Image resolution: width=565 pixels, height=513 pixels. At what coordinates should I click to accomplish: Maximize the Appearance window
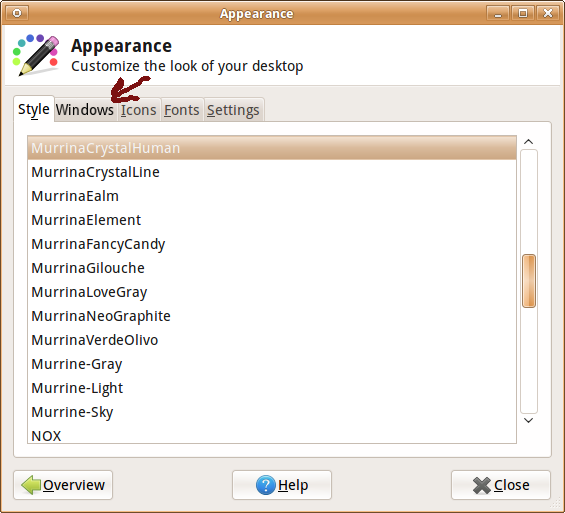522,14
